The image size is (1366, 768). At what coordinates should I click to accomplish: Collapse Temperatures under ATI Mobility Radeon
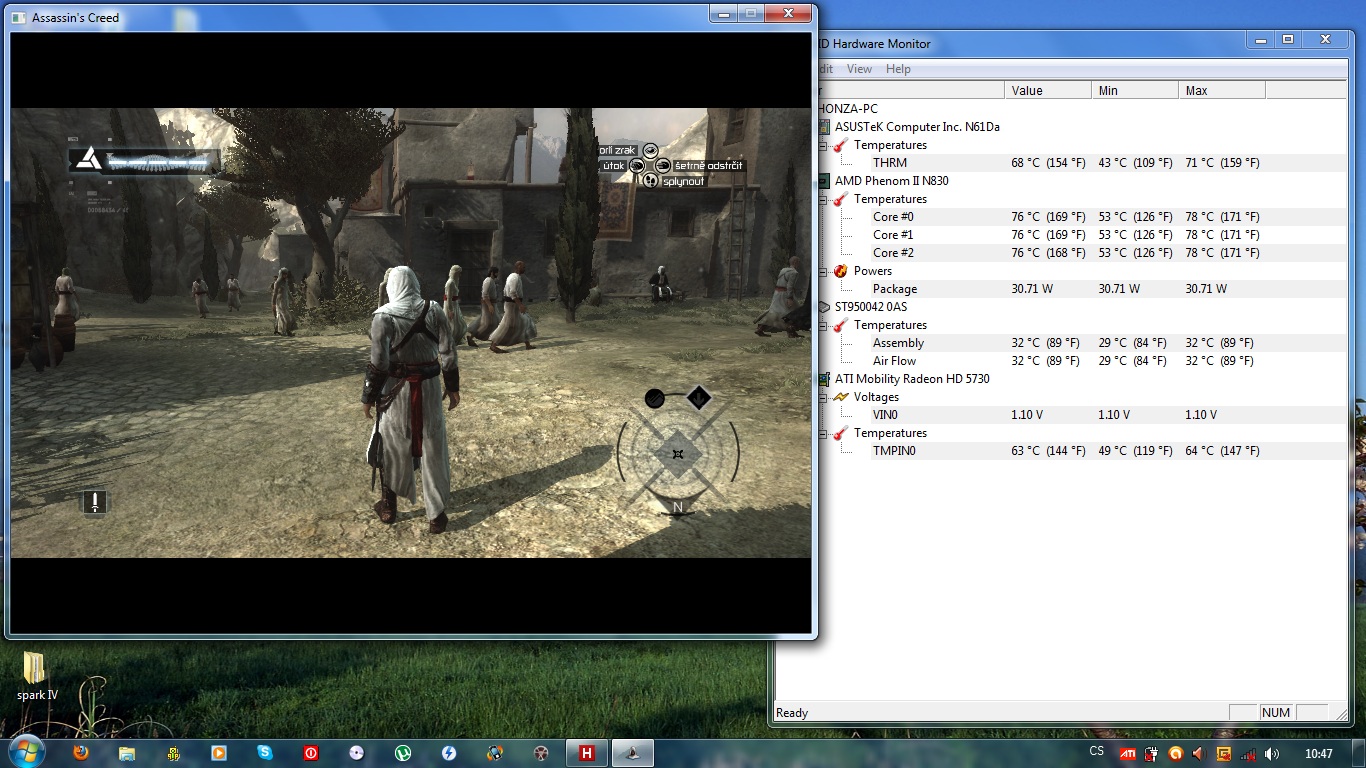(x=824, y=433)
